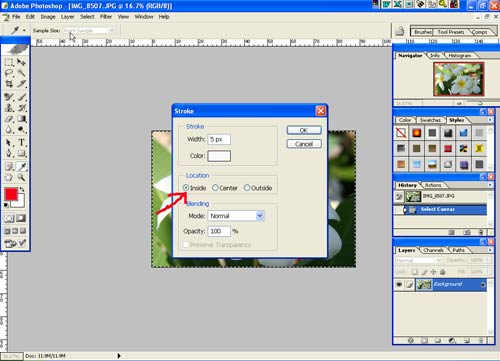The width and height of the screenshot is (500, 361).
Task: Click the white background color swatch
Action: click(20, 202)
